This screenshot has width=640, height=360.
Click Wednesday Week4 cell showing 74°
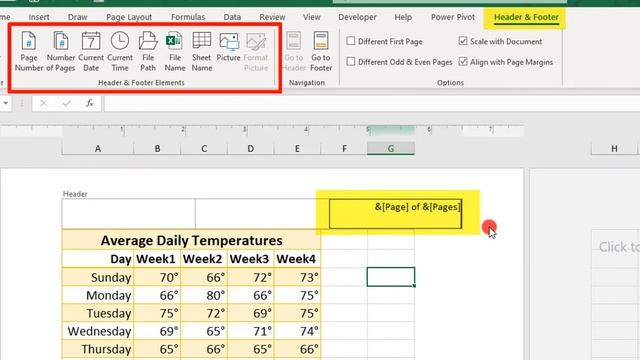pos(297,331)
